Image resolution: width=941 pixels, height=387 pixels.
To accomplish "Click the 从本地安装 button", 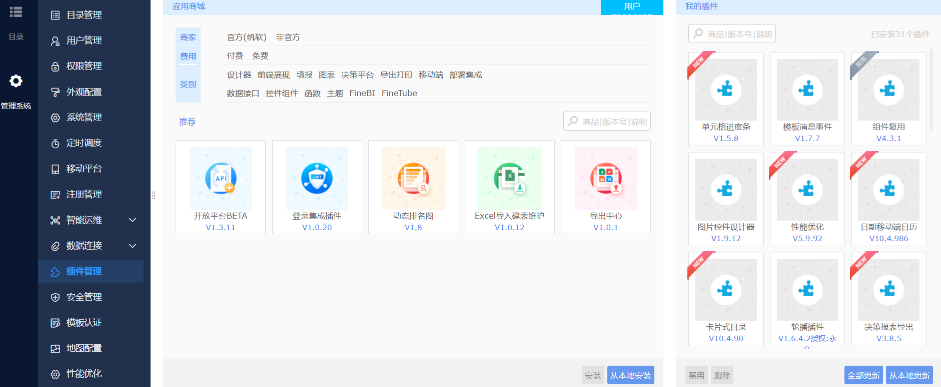I will [630, 376].
